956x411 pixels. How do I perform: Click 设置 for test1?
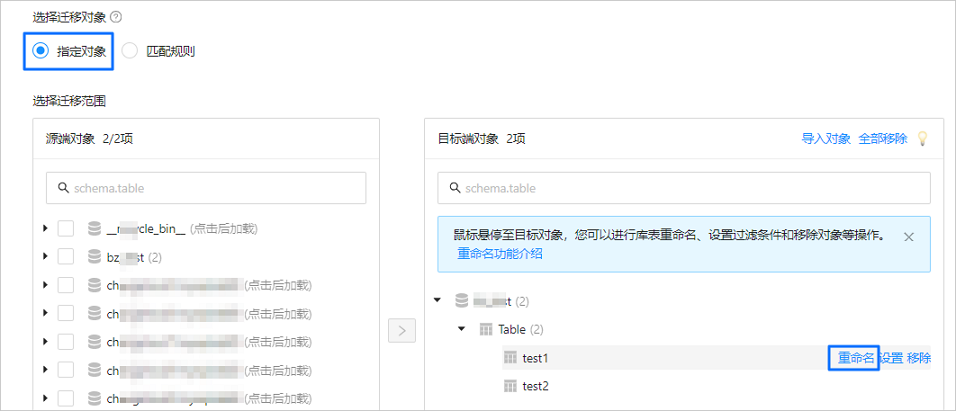tap(890, 358)
